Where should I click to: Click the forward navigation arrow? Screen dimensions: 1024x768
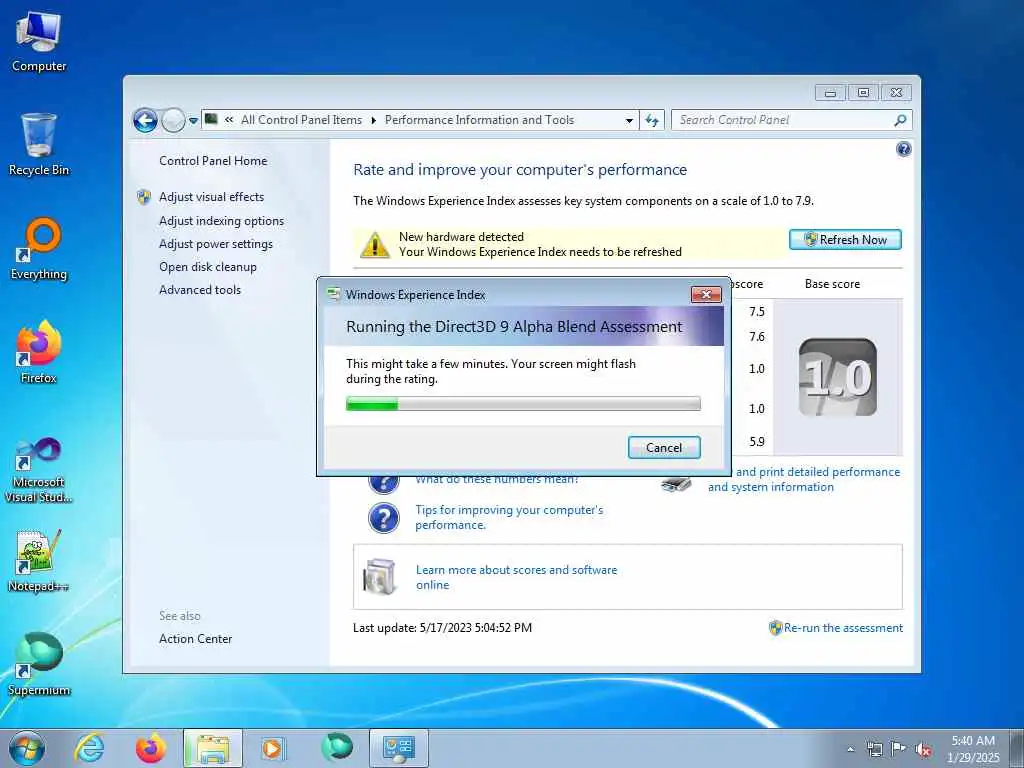(173, 120)
